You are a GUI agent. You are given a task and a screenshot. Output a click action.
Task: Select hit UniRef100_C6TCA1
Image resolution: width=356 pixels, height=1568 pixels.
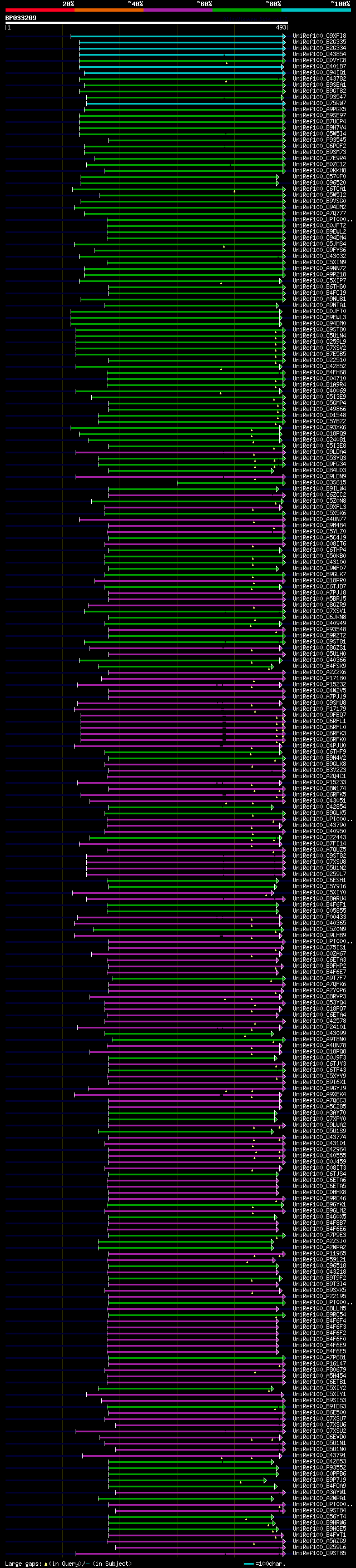coord(319,189)
